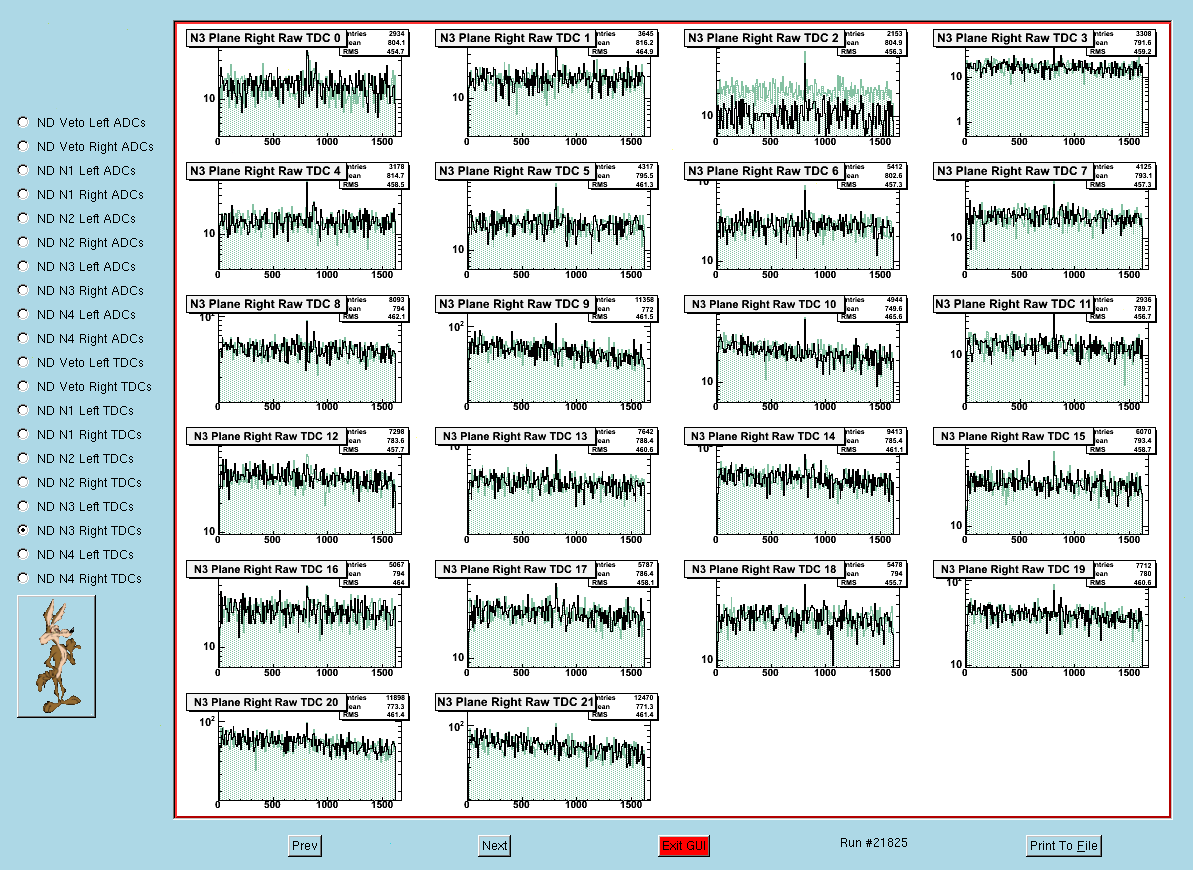Image resolution: width=1193 pixels, height=870 pixels.
Task: Click Print To File button
Action: [1064, 846]
